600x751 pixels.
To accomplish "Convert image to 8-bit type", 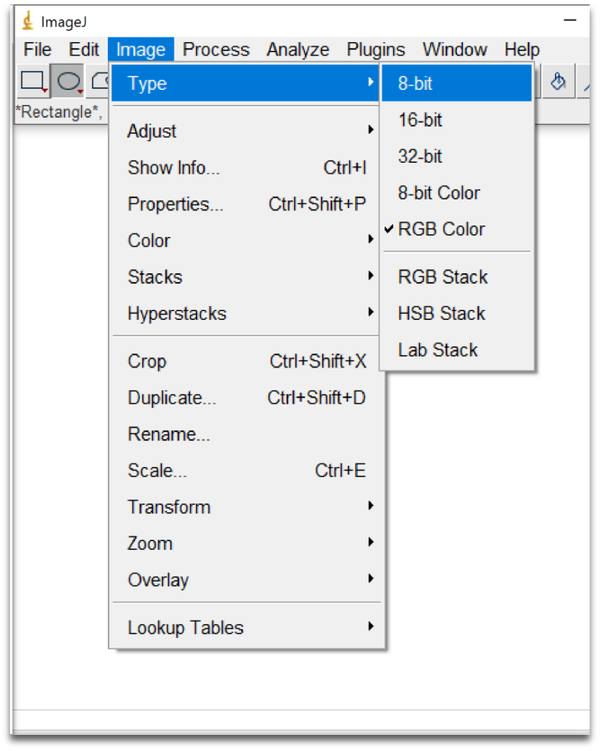I will [x=416, y=84].
